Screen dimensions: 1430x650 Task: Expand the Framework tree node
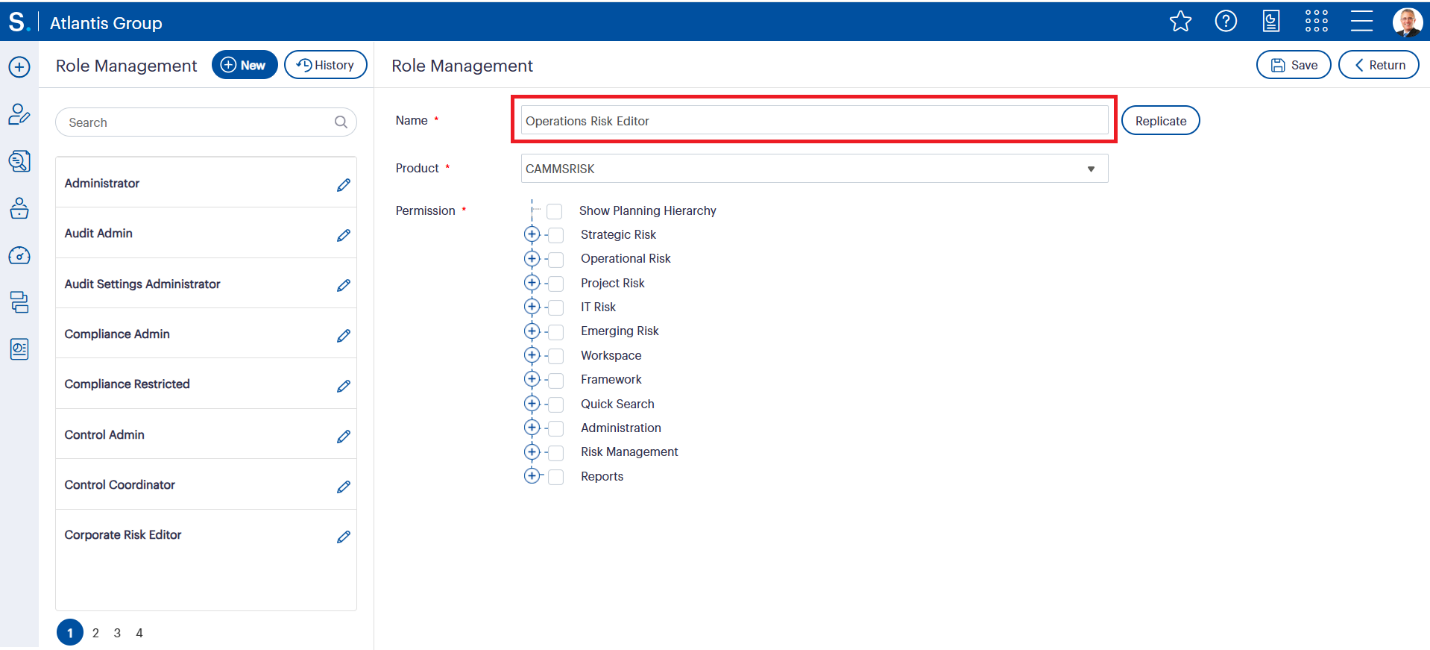532,379
